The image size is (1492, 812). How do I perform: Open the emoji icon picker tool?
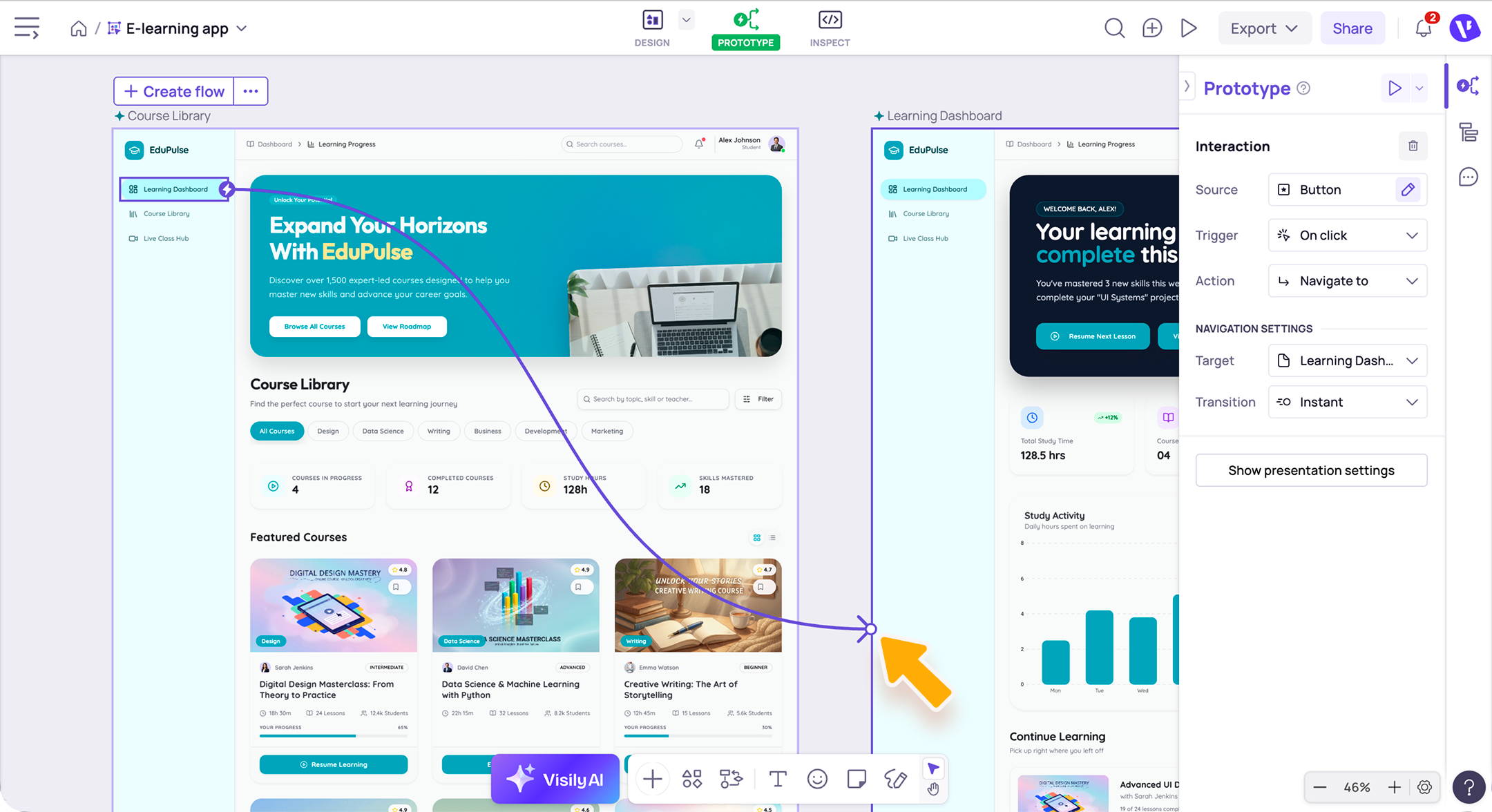click(x=817, y=779)
